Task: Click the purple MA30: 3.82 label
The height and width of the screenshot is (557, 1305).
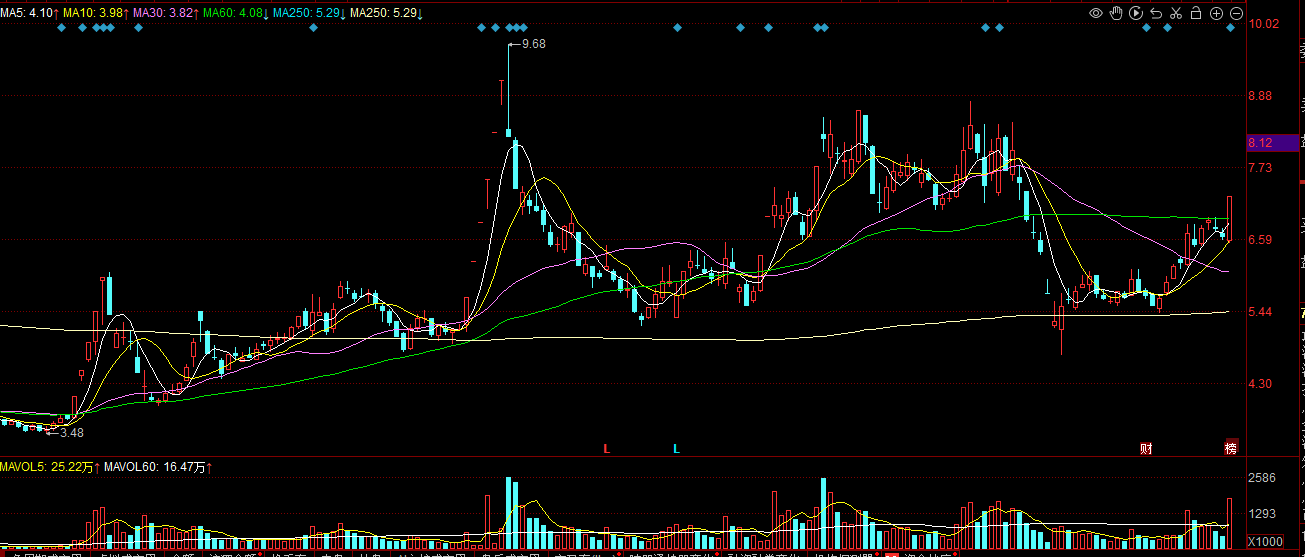Action: pyautogui.click(x=165, y=12)
